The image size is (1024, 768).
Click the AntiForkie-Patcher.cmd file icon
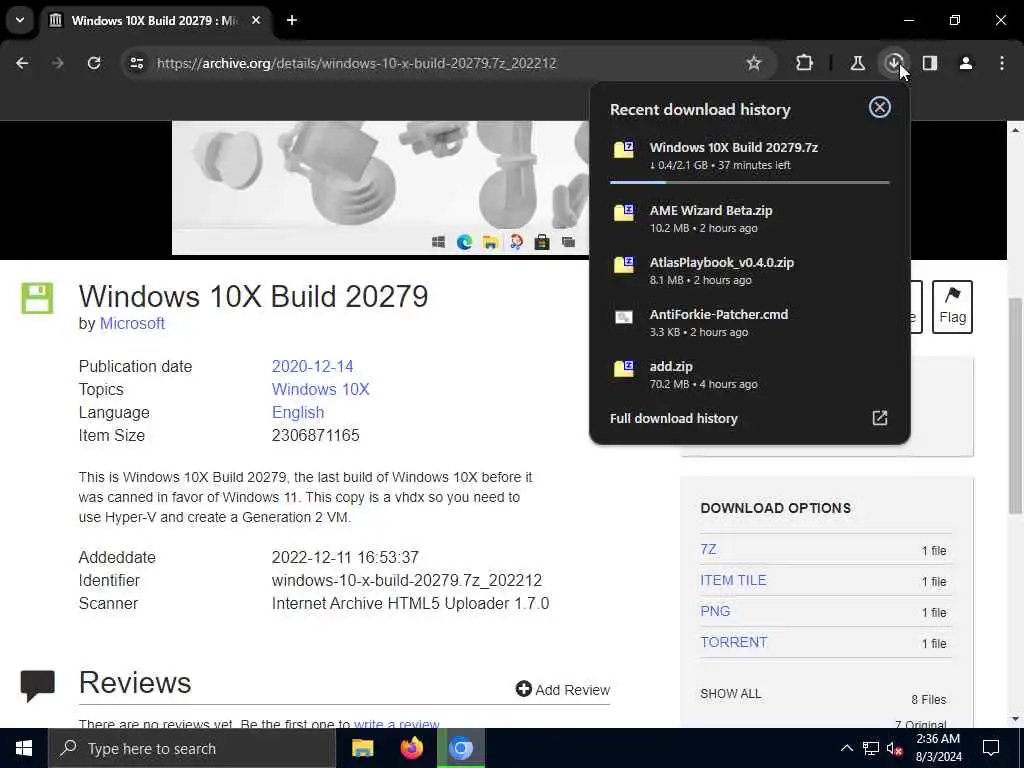(x=624, y=317)
